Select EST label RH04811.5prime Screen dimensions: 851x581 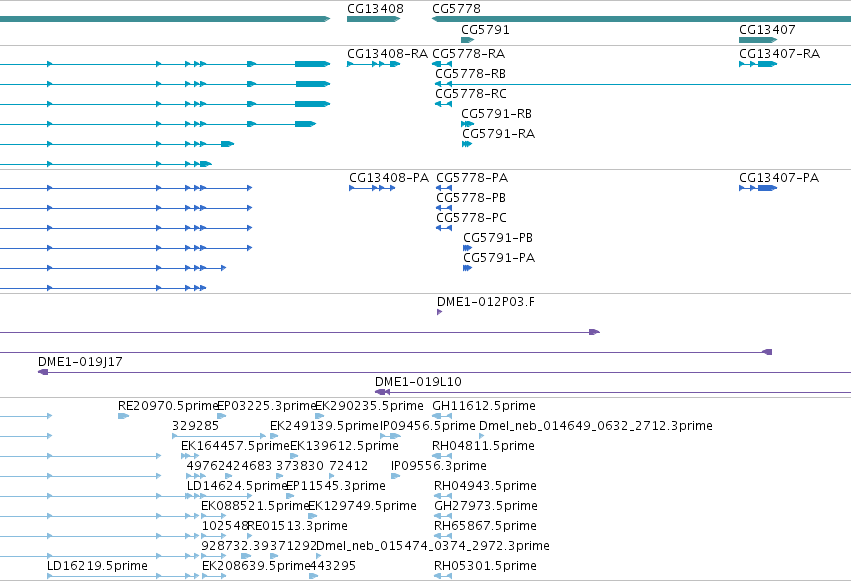tap(484, 446)
